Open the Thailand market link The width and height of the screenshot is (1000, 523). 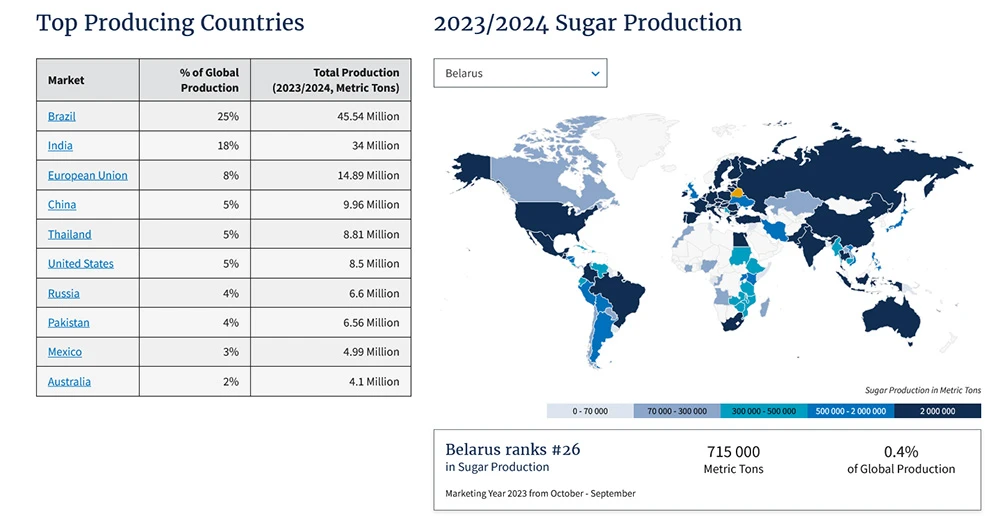70,234
